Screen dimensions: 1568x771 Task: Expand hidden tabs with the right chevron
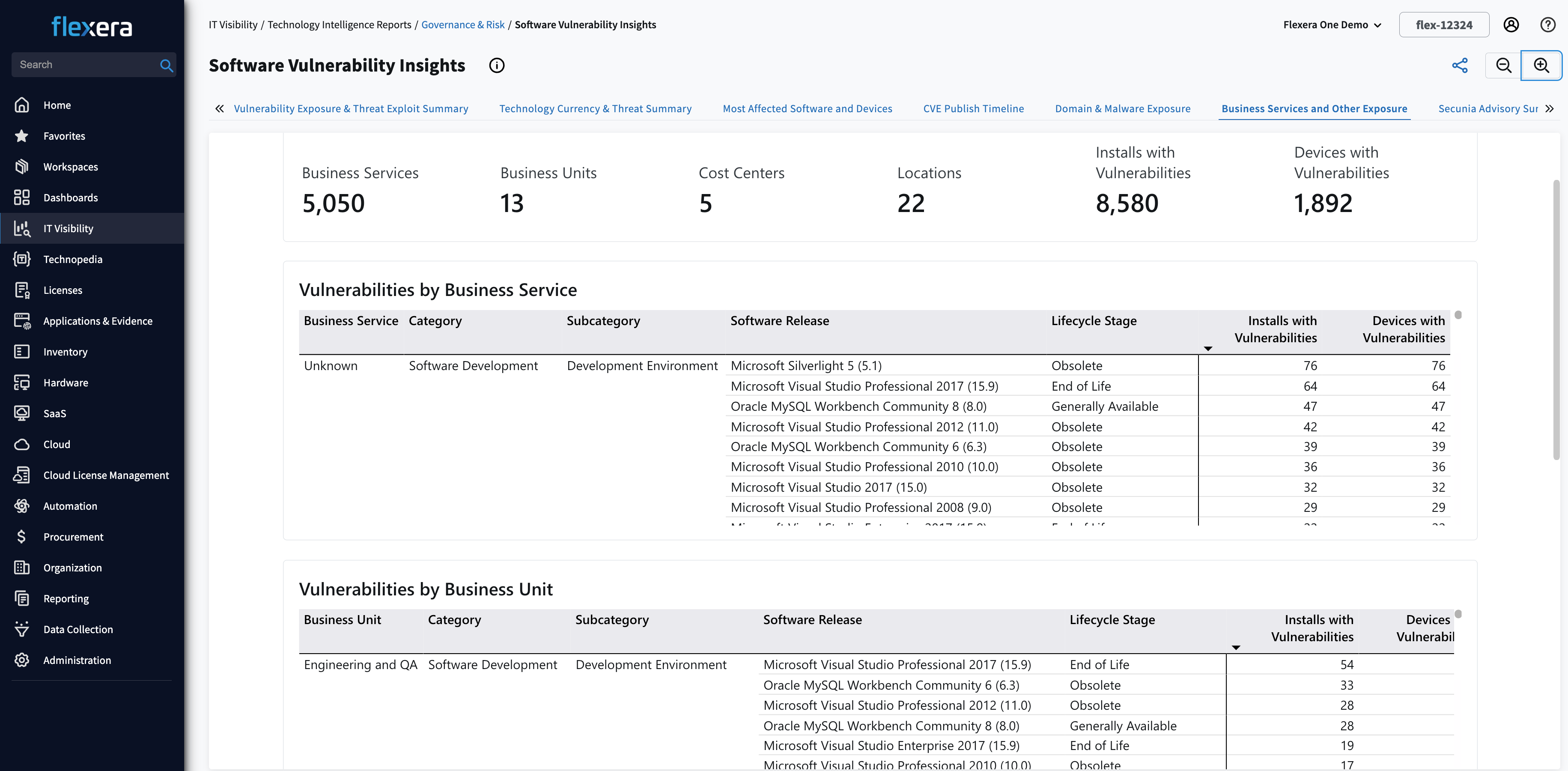1550,108
